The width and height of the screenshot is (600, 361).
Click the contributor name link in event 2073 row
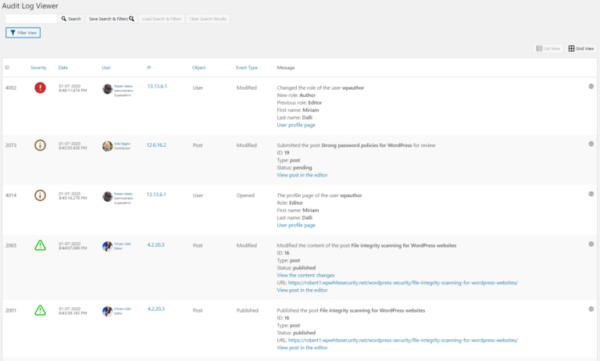coord(122,144)
